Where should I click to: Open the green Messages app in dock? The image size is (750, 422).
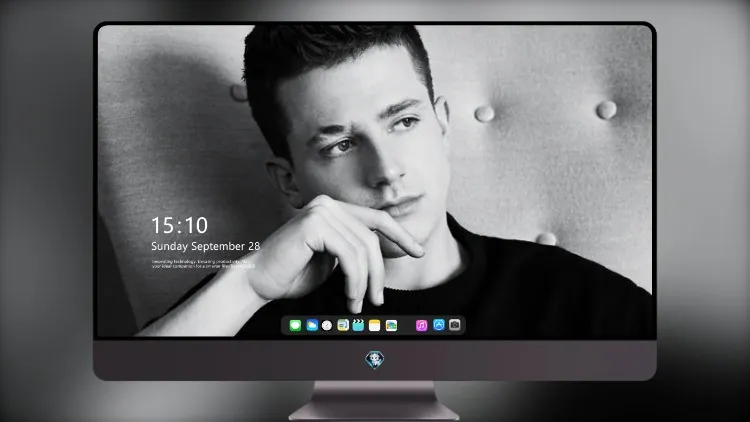[x=295, y=325]
